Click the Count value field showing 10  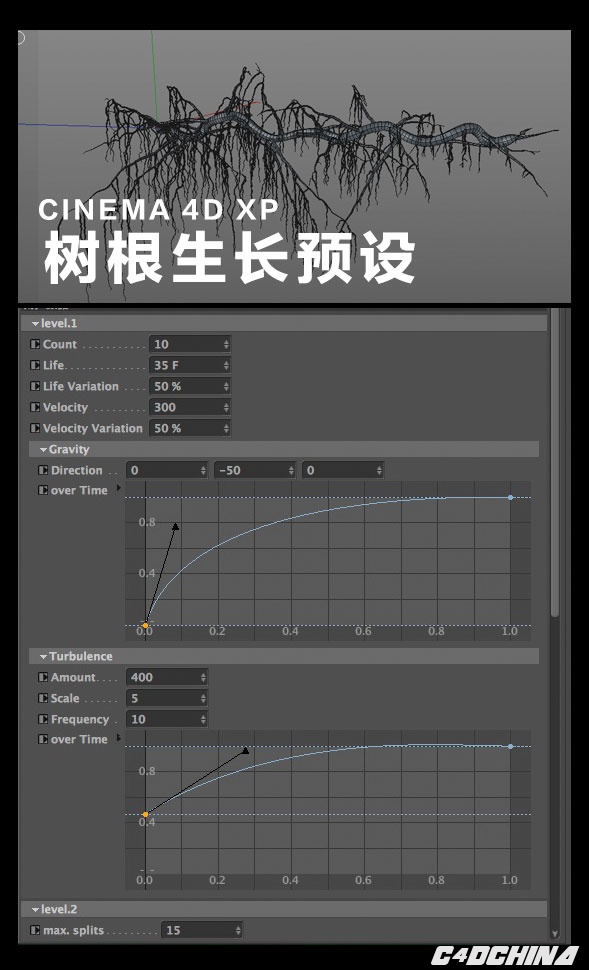click(189, 345)
